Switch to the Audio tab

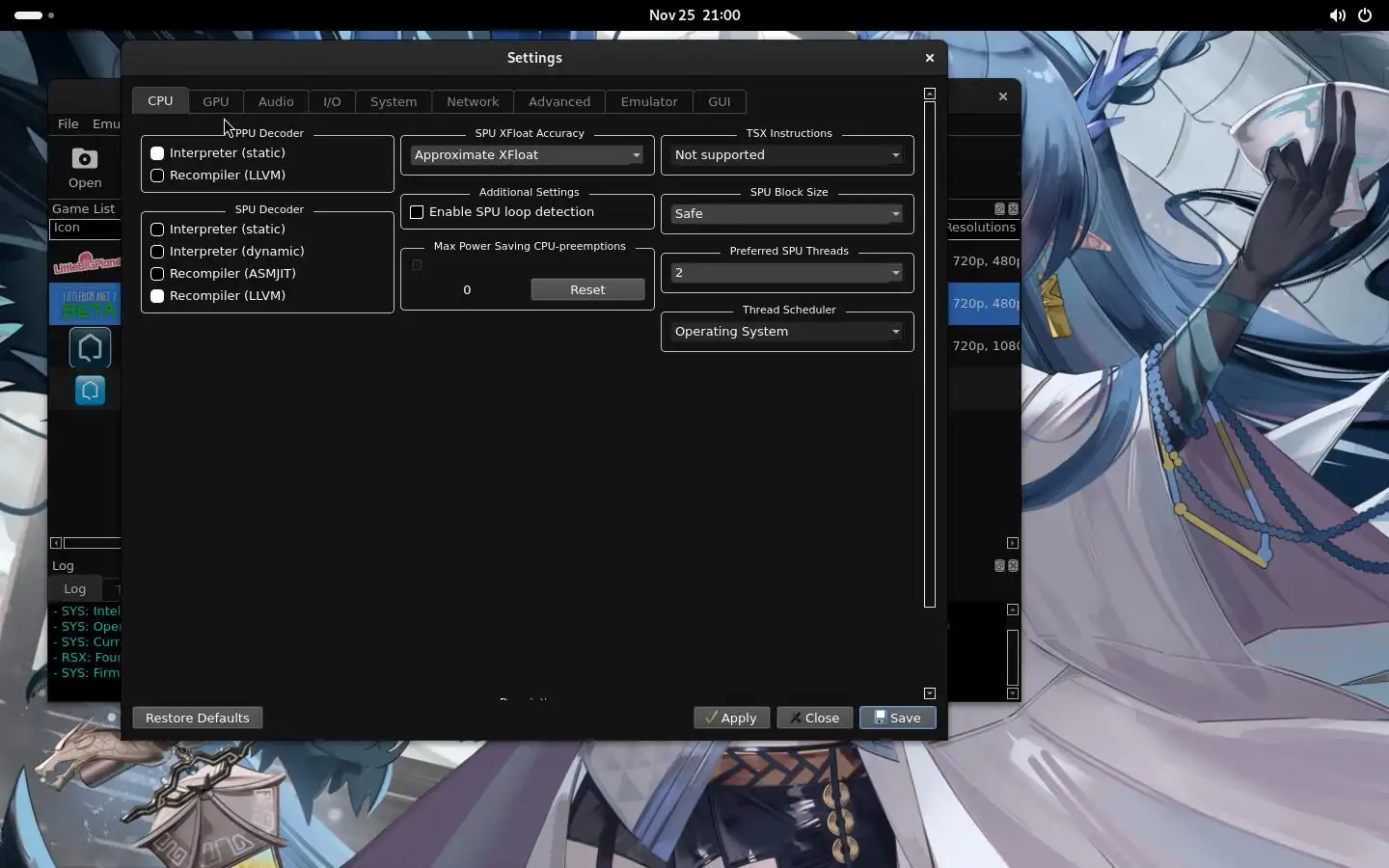point(276,101)
